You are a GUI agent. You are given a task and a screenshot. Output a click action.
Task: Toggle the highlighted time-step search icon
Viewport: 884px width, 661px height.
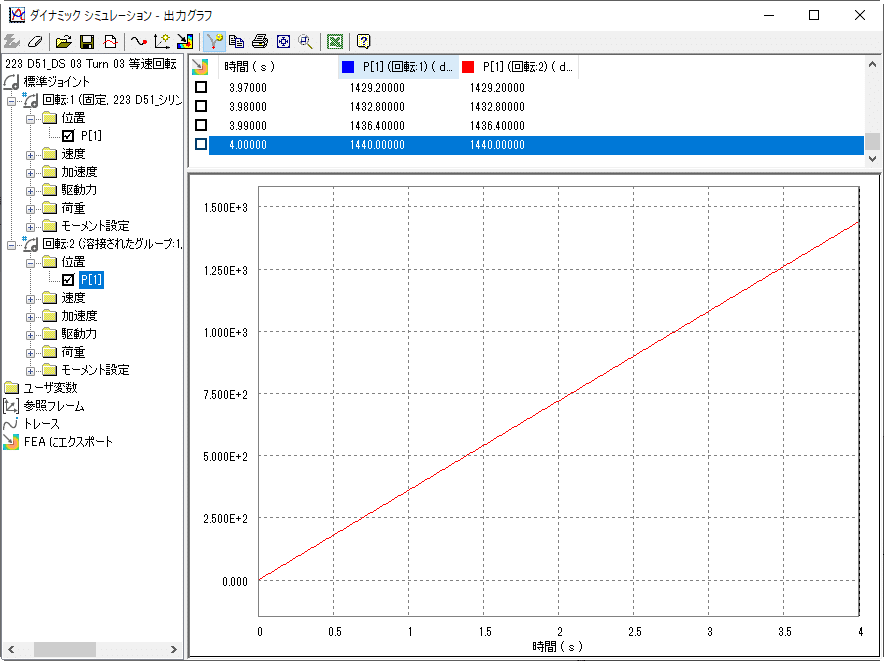214,42
